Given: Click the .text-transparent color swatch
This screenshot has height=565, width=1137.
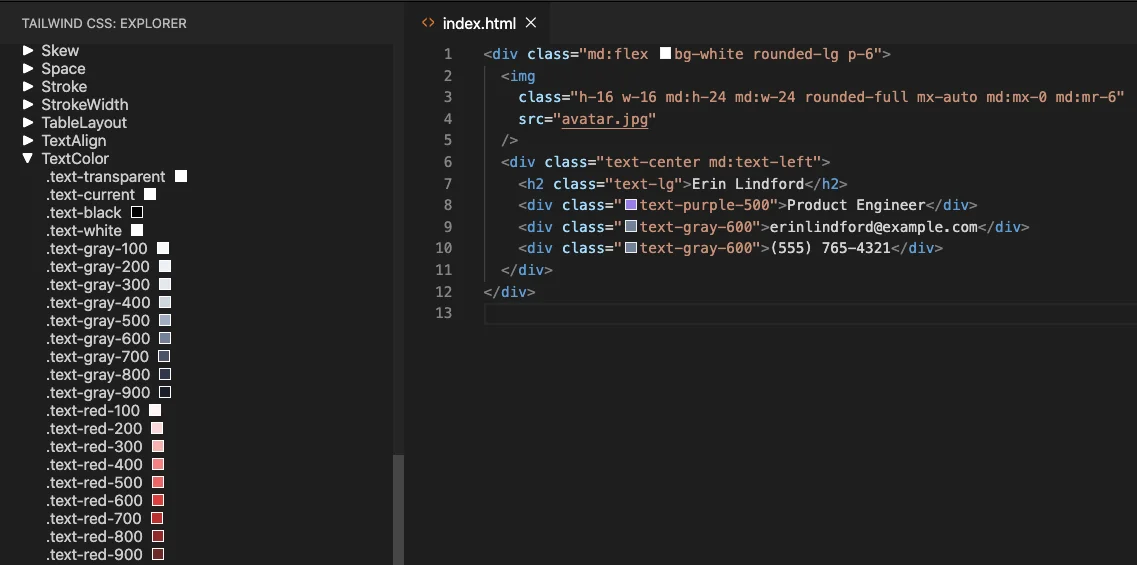Looking at the screenshot, I should 181,176.
